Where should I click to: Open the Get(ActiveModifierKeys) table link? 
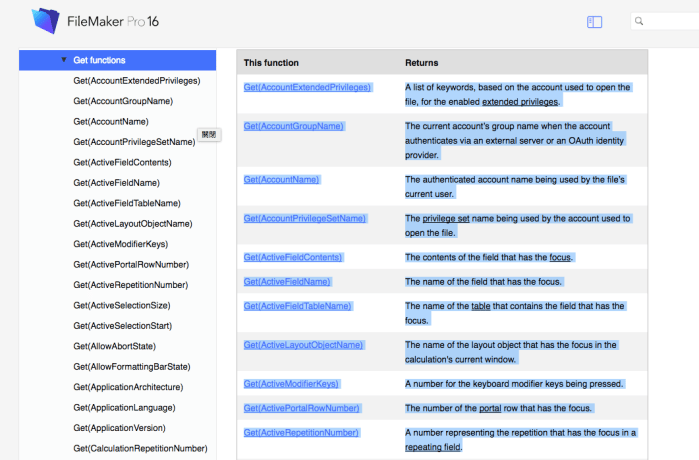point(291,383)
